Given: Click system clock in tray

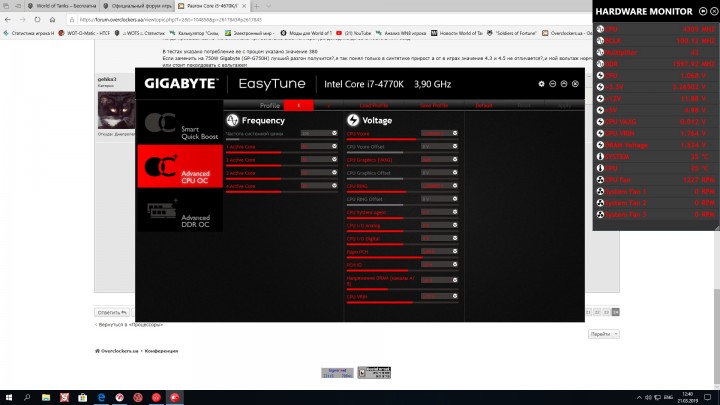Looking at the screenshot, I should pyautogui.click(x=687, y=398).
